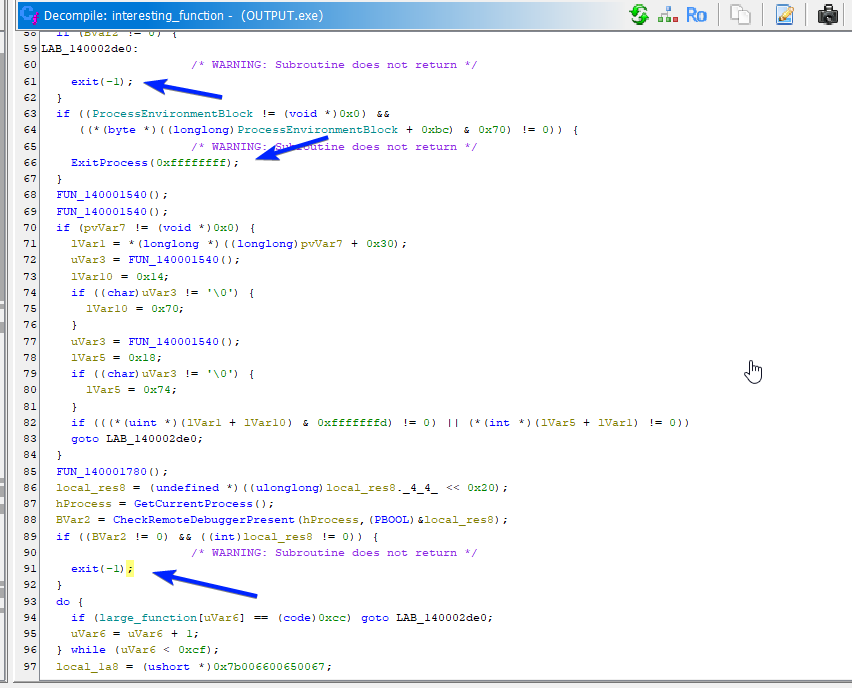Viewport: 852px width, 690px height.
Task: Click the copy toolbar icon
Action: tap(740, 15)
